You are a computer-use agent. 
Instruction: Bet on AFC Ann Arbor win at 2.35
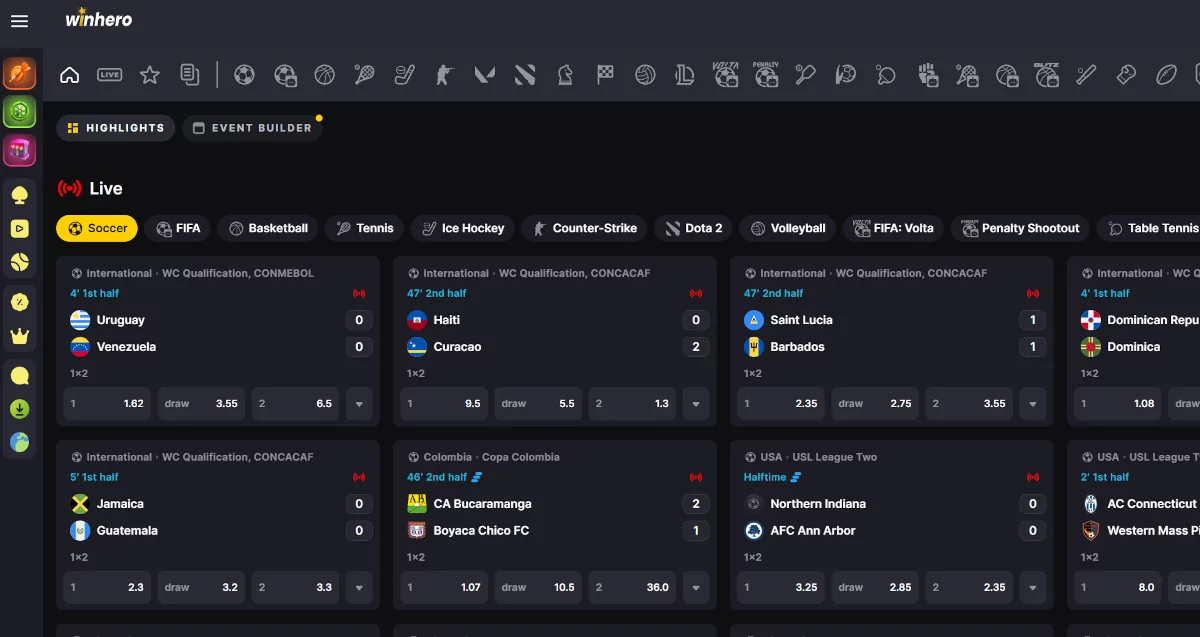(x=970, y=588)
